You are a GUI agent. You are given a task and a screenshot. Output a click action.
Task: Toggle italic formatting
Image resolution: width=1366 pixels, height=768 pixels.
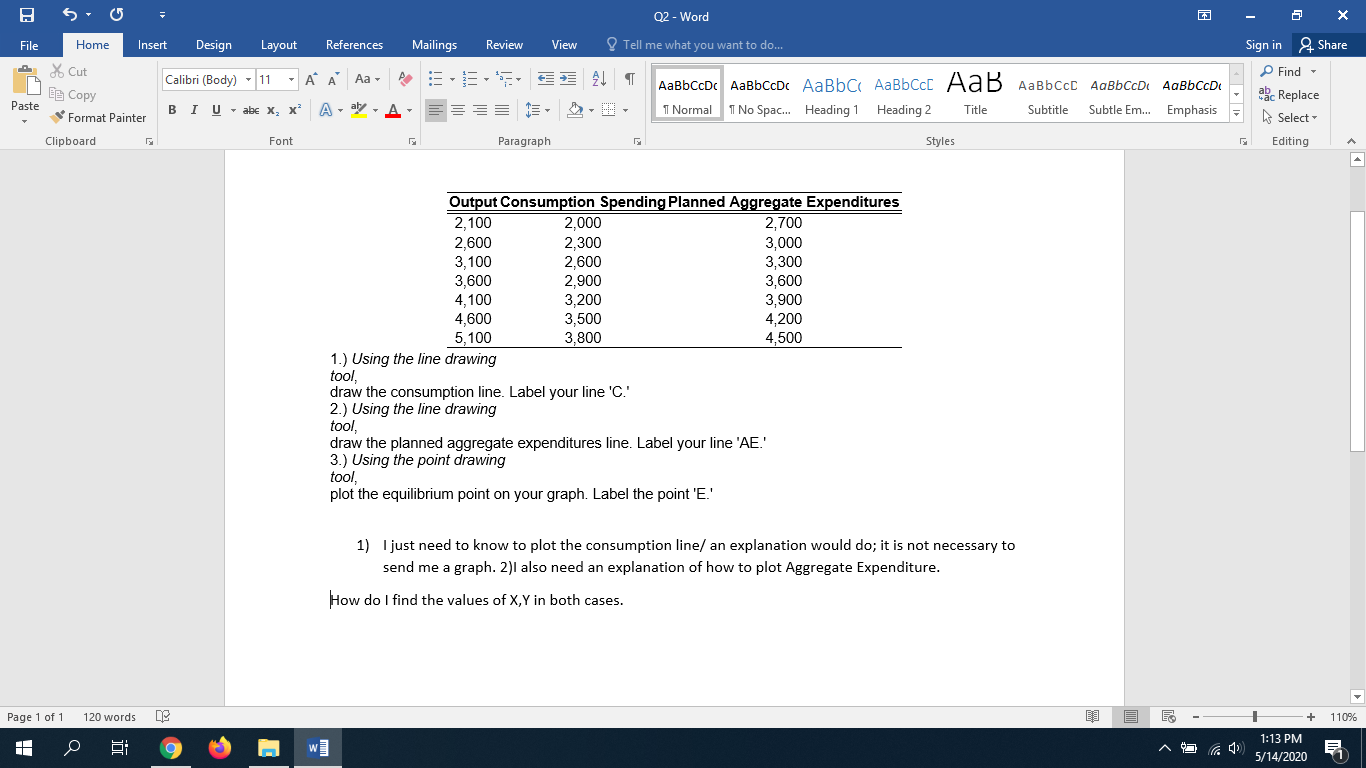[x=192, y=112]
